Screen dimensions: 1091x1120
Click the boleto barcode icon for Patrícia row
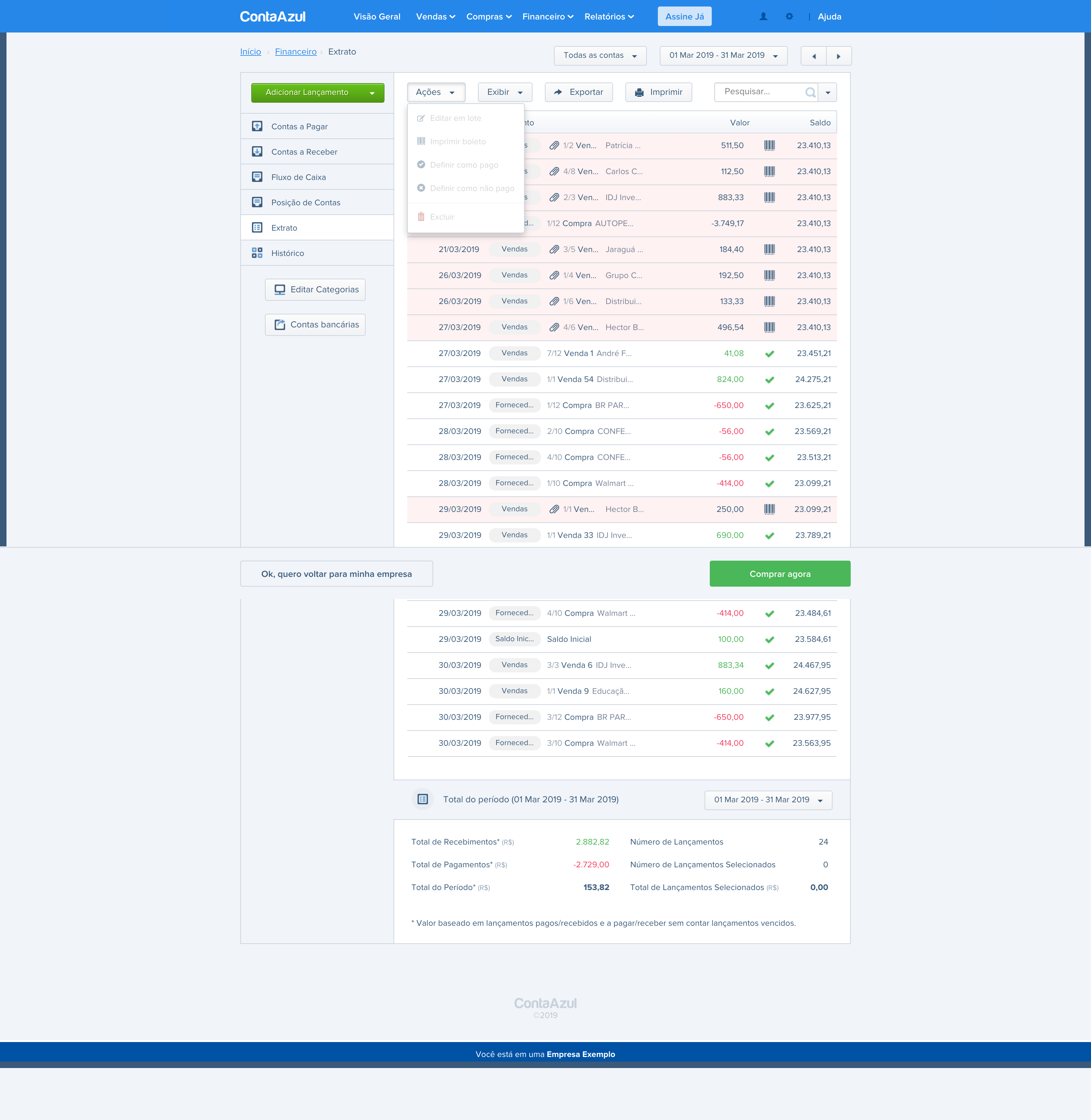(770, 146)
